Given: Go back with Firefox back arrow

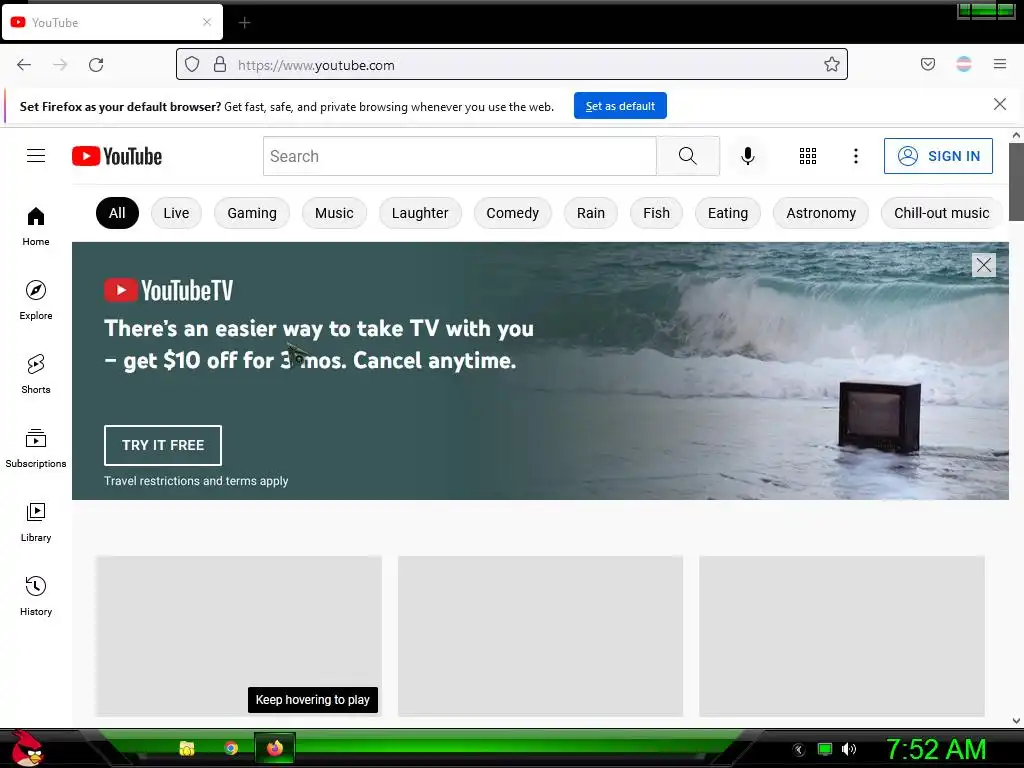Looking at the screenshot, I should (24, 65).
